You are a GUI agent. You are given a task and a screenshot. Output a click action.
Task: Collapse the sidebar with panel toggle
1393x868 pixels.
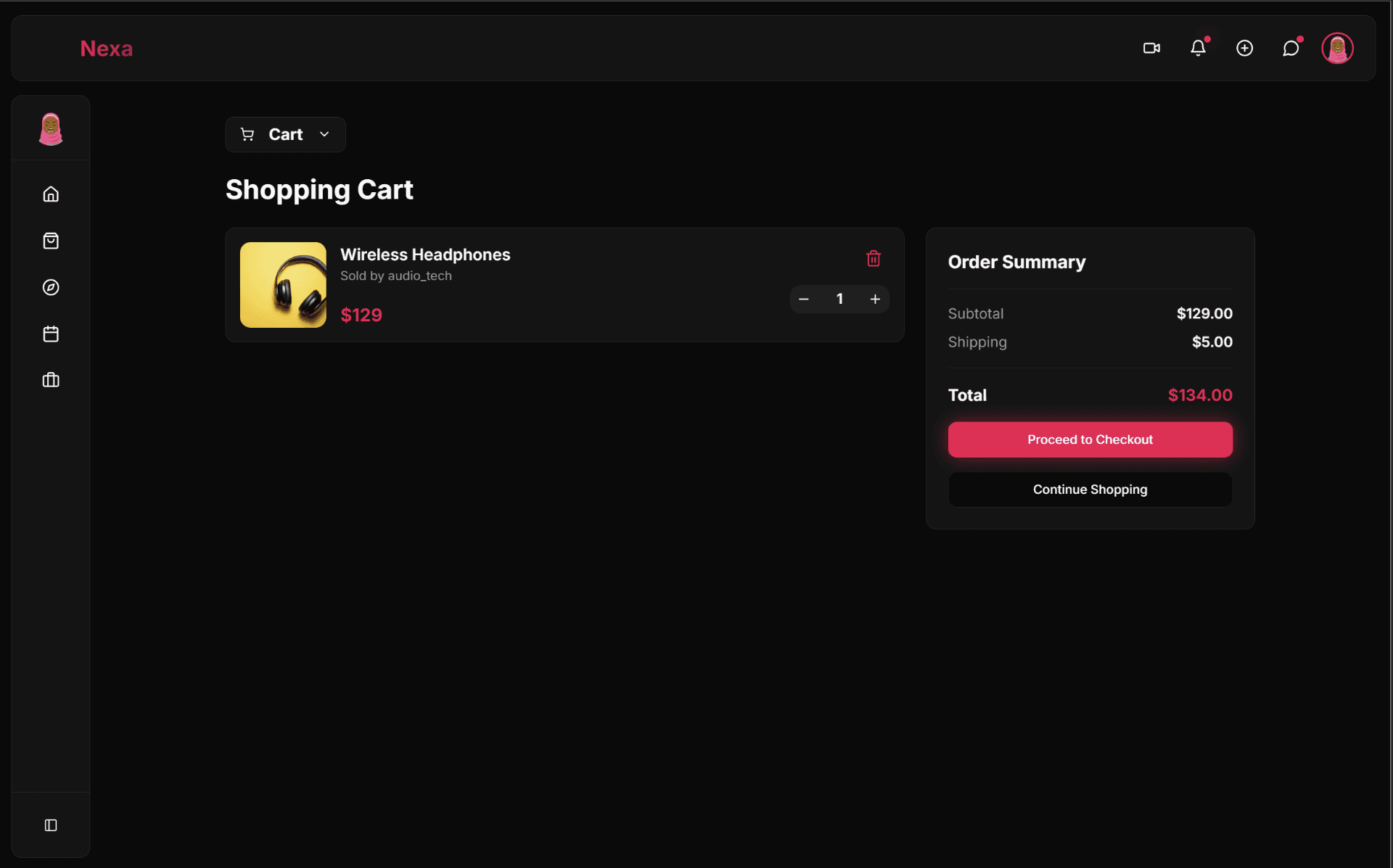coord(51,825)
